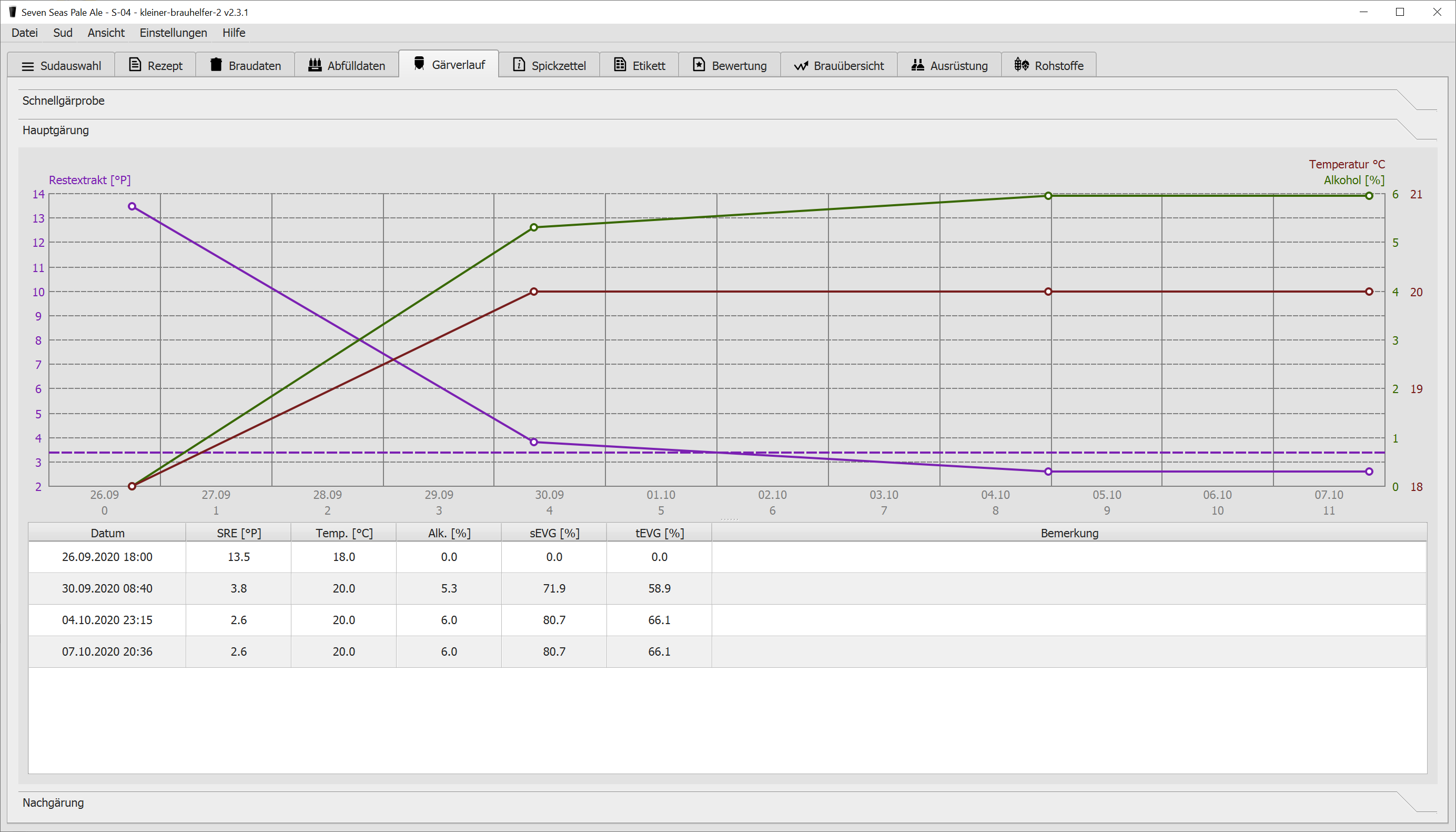Open the Einstellungen menu

[x=173, y=33]
